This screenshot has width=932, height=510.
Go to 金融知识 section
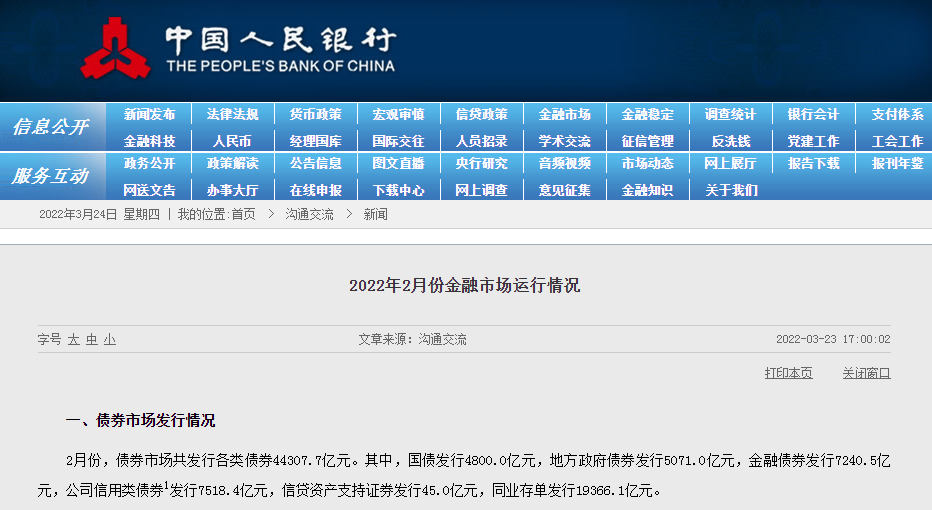(x=647, y=190)
